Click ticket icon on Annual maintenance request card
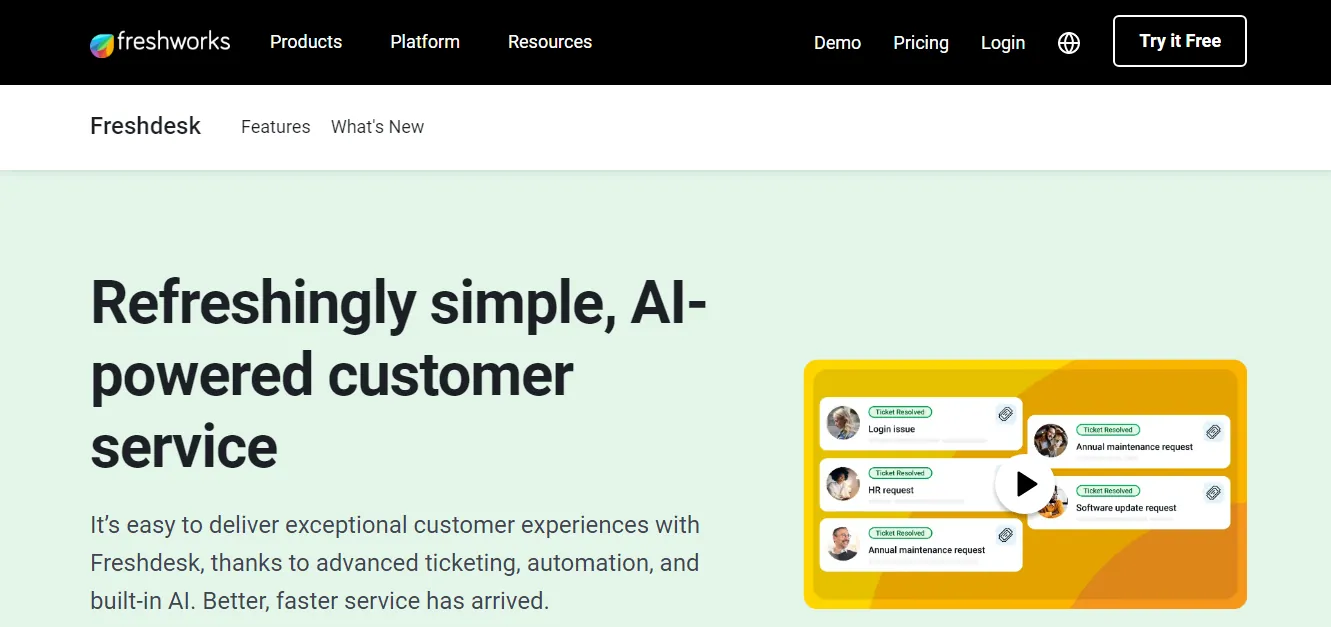 pos(1211,432)
